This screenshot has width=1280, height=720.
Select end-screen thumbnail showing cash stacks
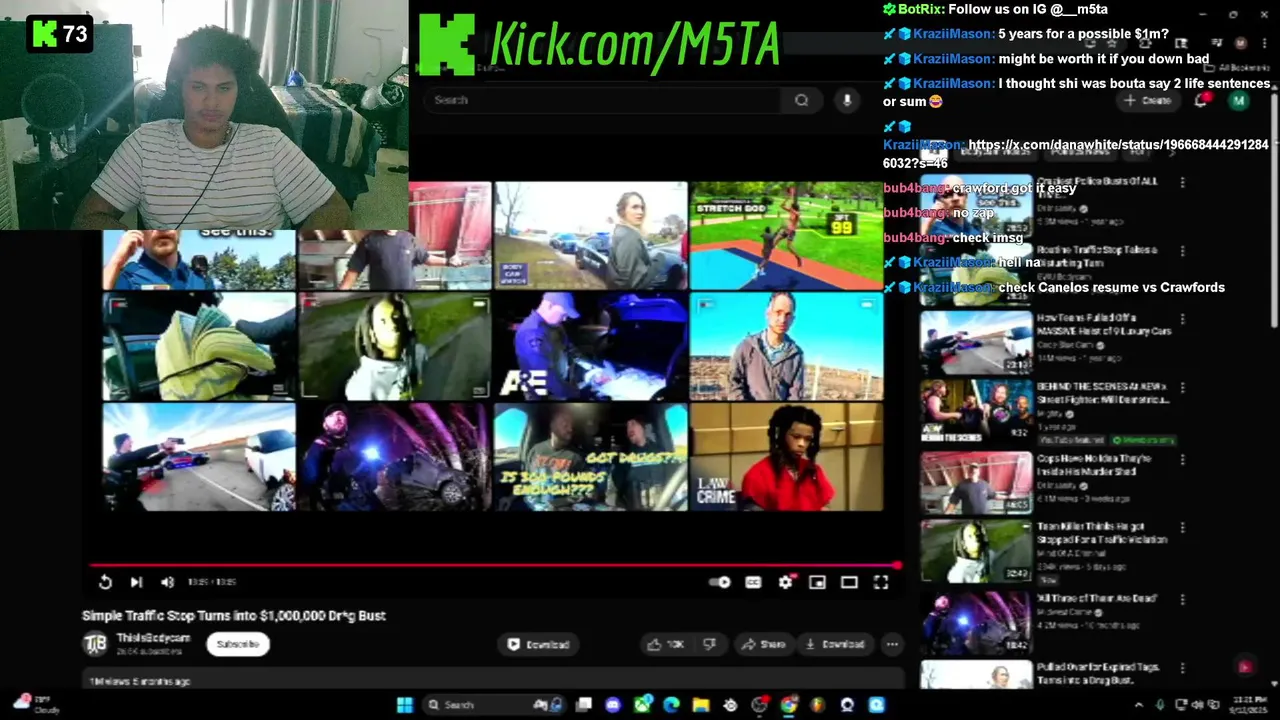199,346
